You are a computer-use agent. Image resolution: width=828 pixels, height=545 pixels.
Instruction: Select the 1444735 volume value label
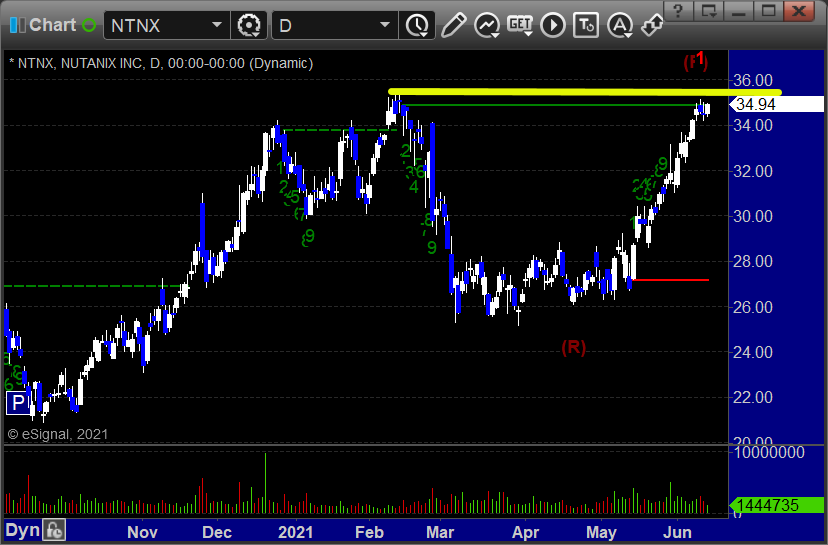[776, 505]
